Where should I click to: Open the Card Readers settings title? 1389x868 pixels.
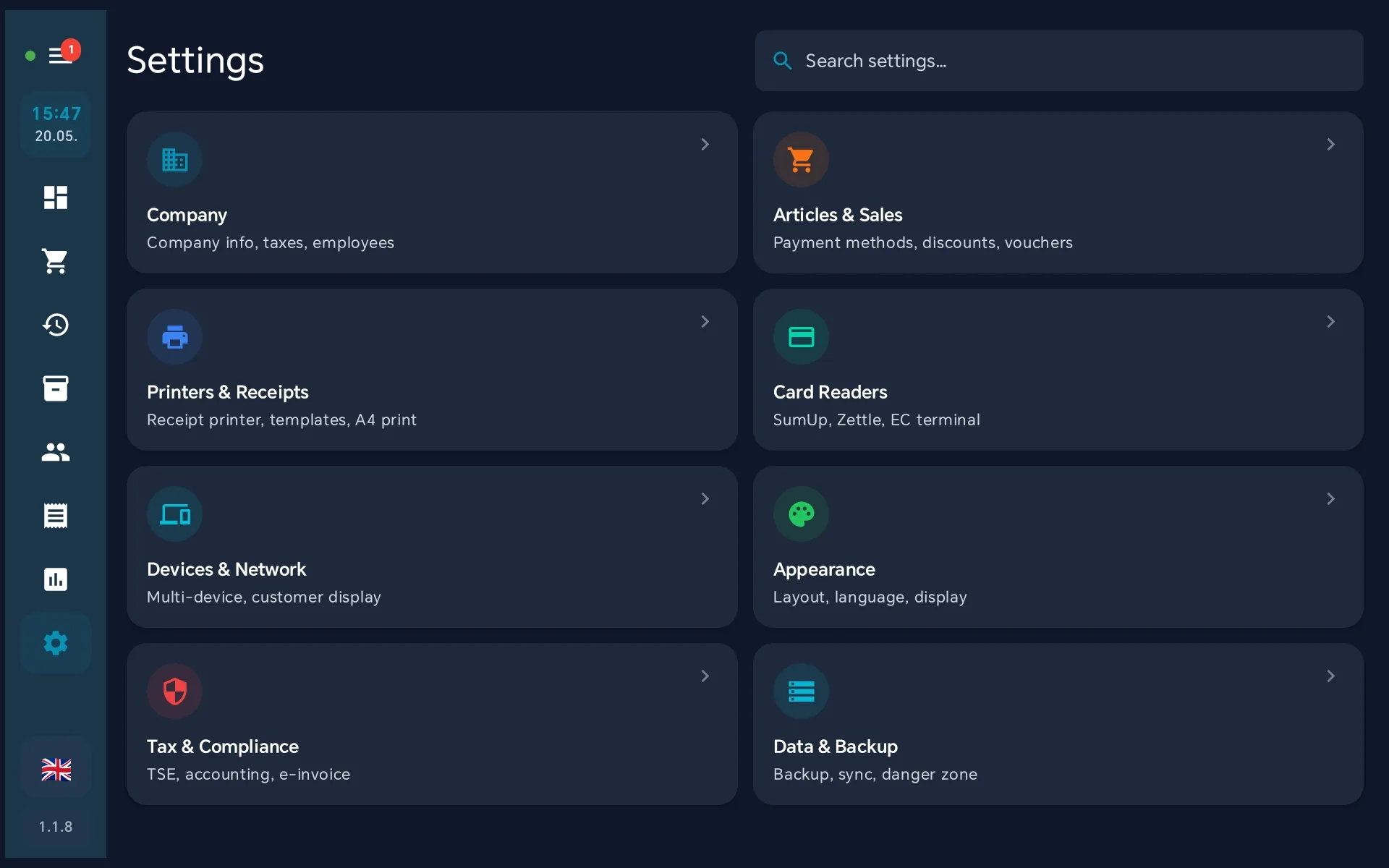click(830, 392)
